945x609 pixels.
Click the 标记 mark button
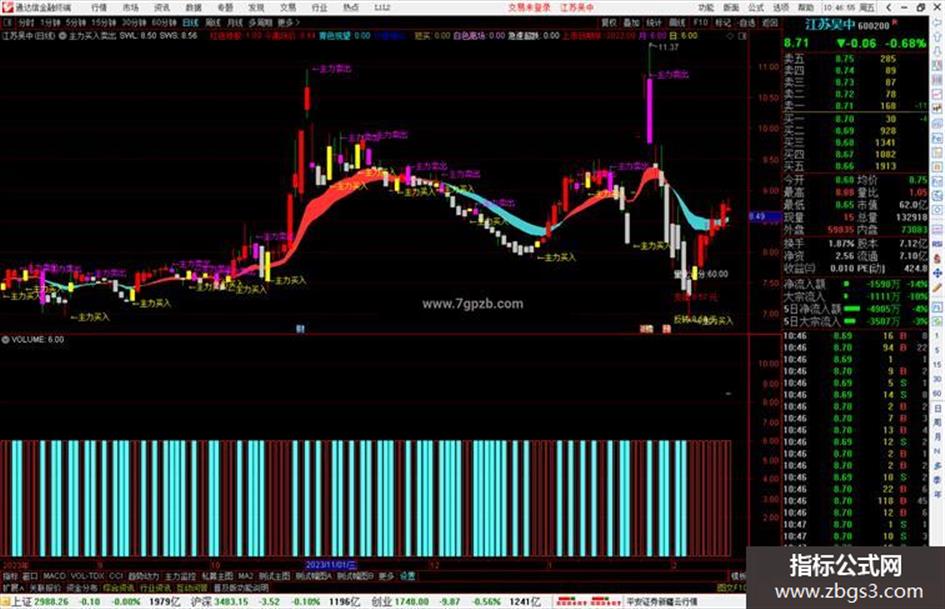click(723, 22)
